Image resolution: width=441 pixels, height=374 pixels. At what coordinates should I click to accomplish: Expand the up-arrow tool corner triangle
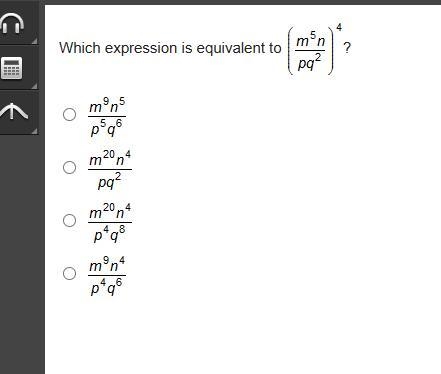35,131
